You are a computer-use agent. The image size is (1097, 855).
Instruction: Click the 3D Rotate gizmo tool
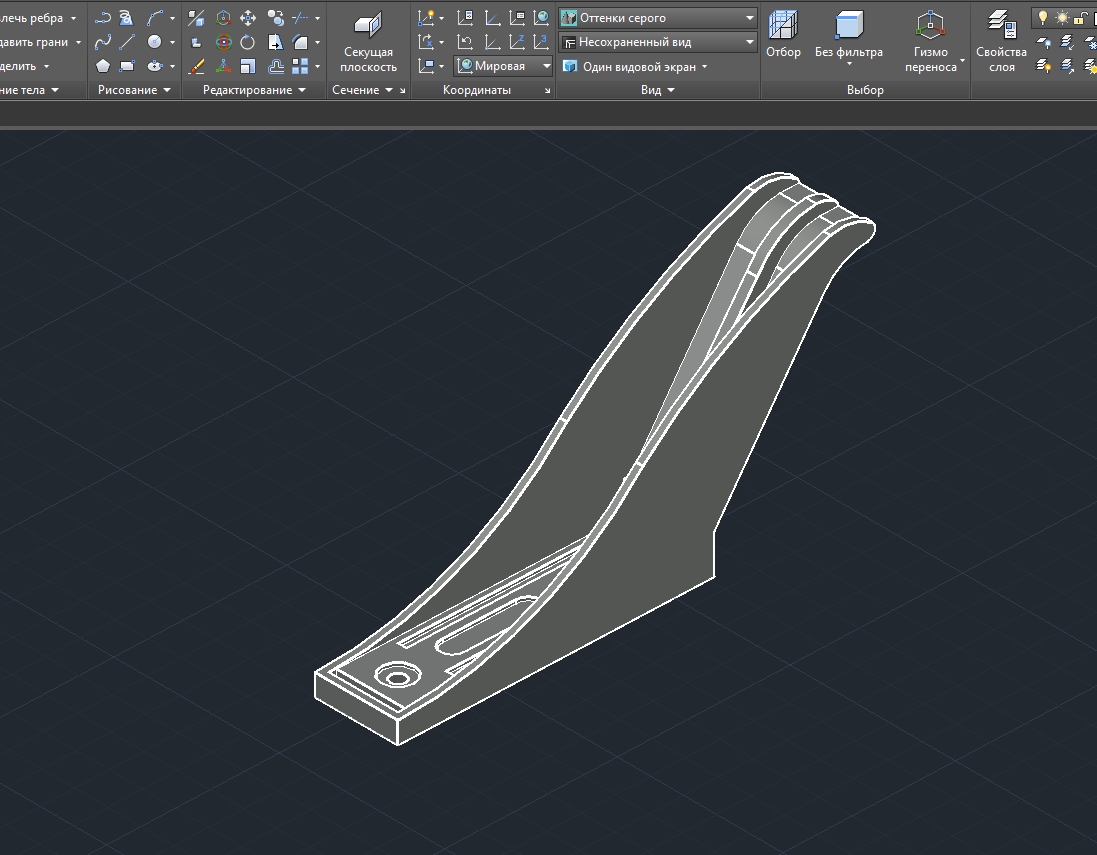pyautogui.click(x=223, y=42)
